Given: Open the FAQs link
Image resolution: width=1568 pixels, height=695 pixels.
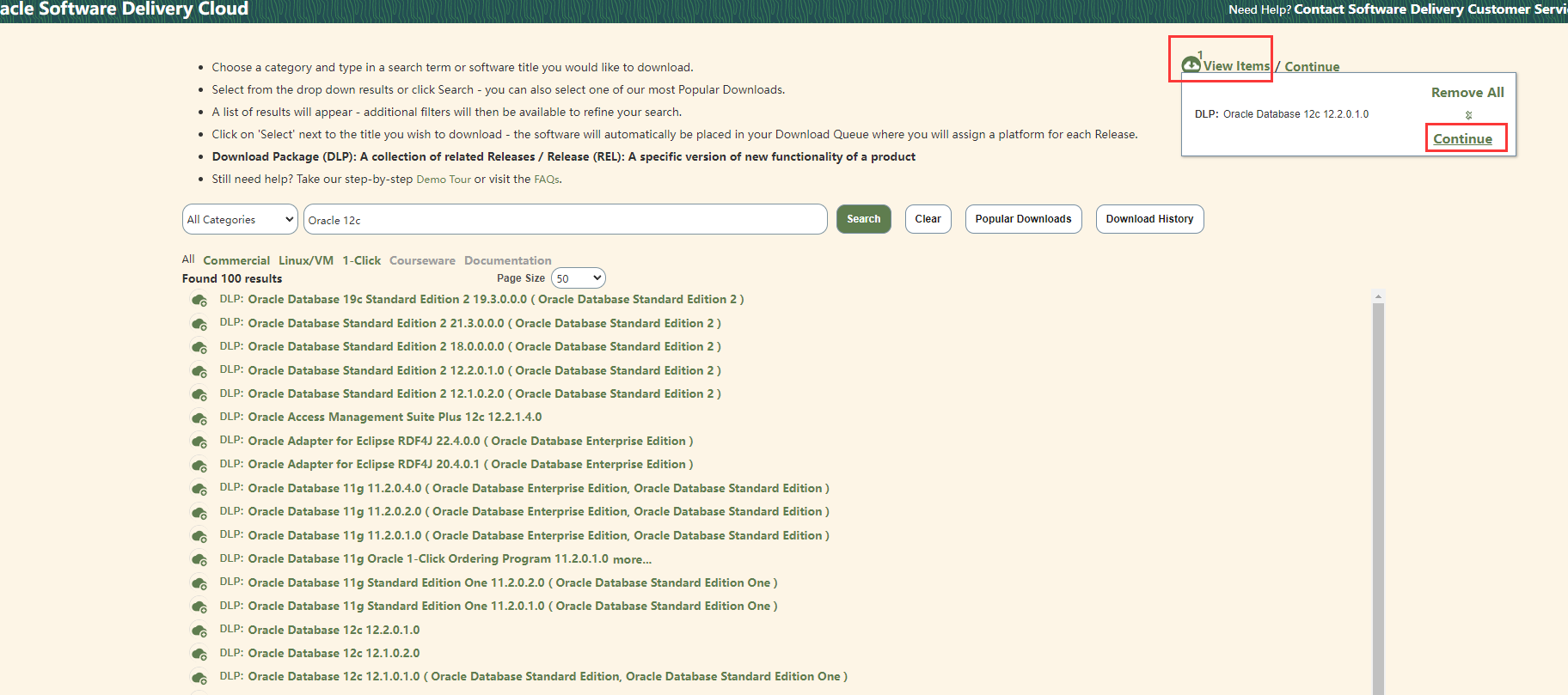Looking at the screenshot, I should 547,180.
